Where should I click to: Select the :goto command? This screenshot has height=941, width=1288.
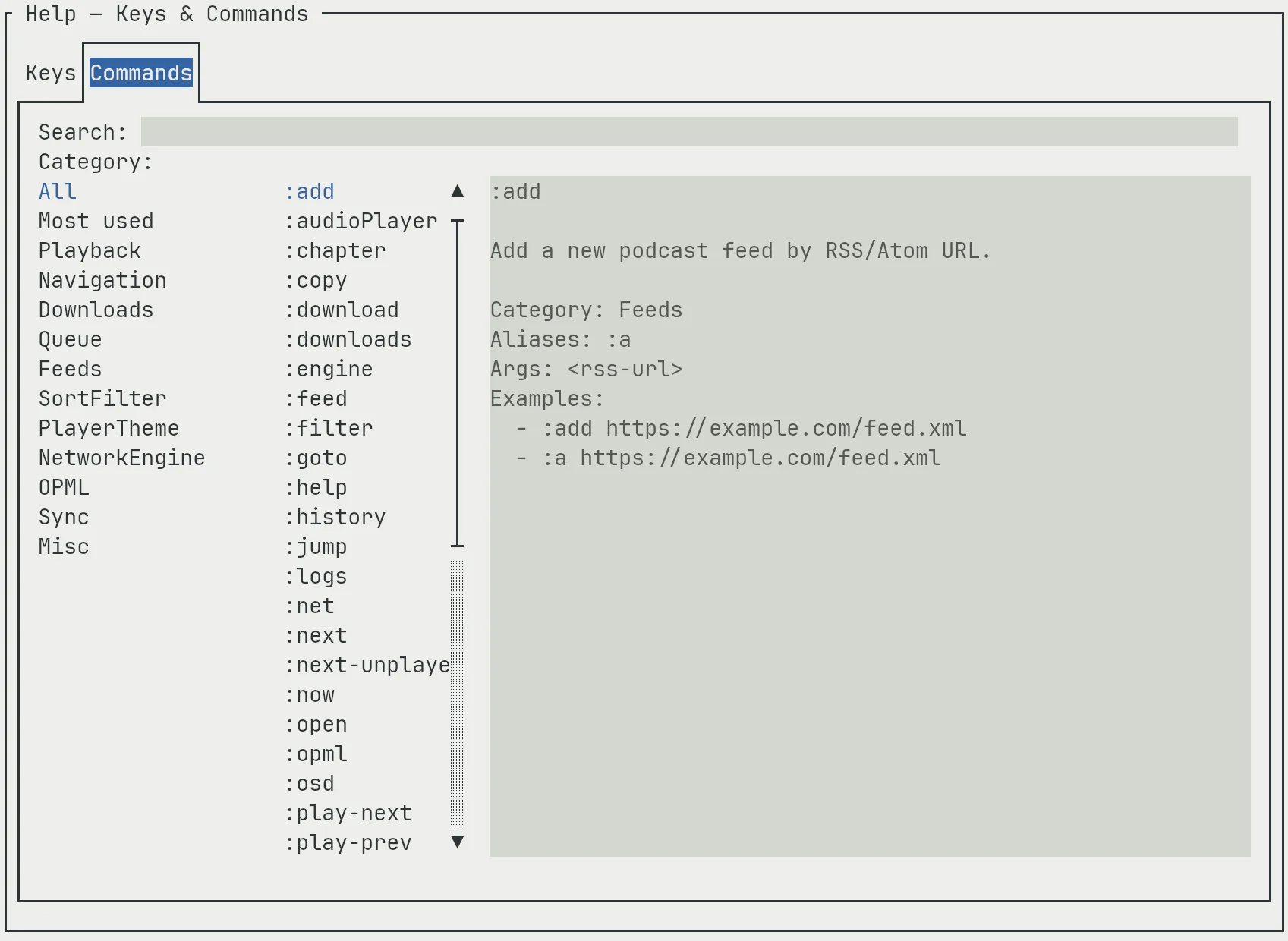tap(316, 458)
